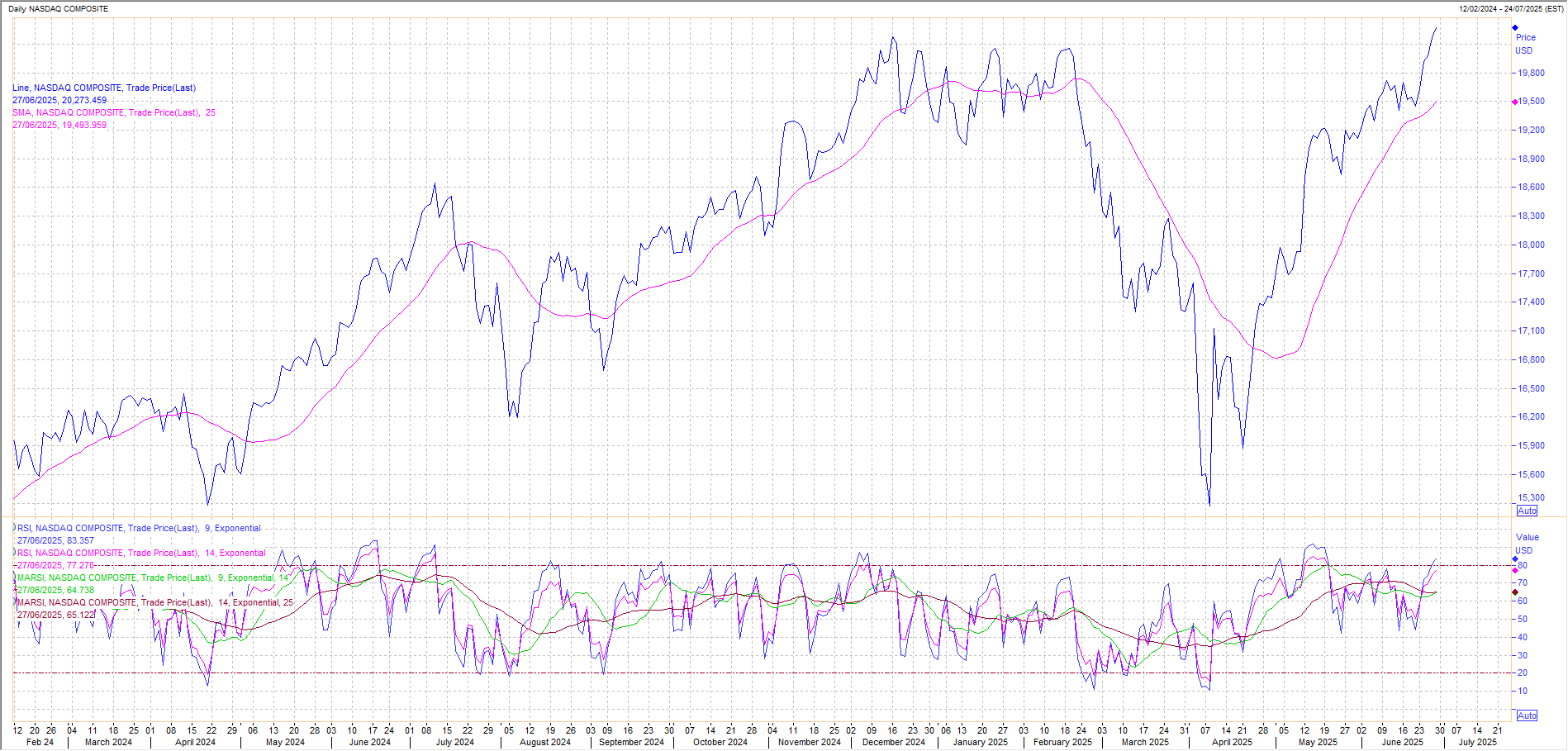Click the June 2024 label on time axis

point(370,742)
